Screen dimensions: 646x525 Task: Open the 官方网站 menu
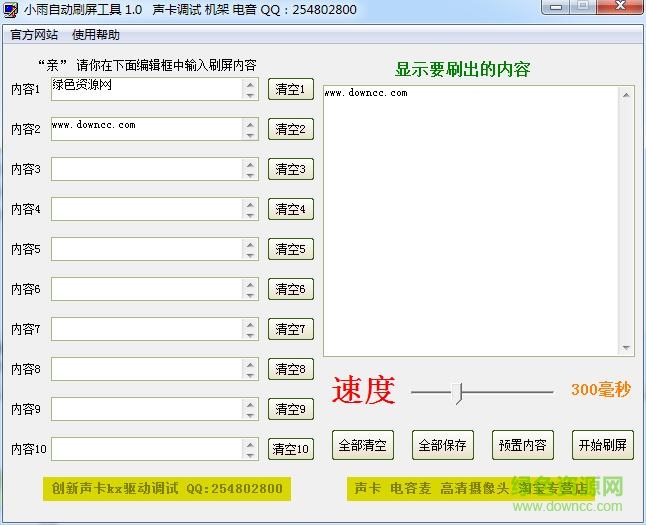pos(34,35)
